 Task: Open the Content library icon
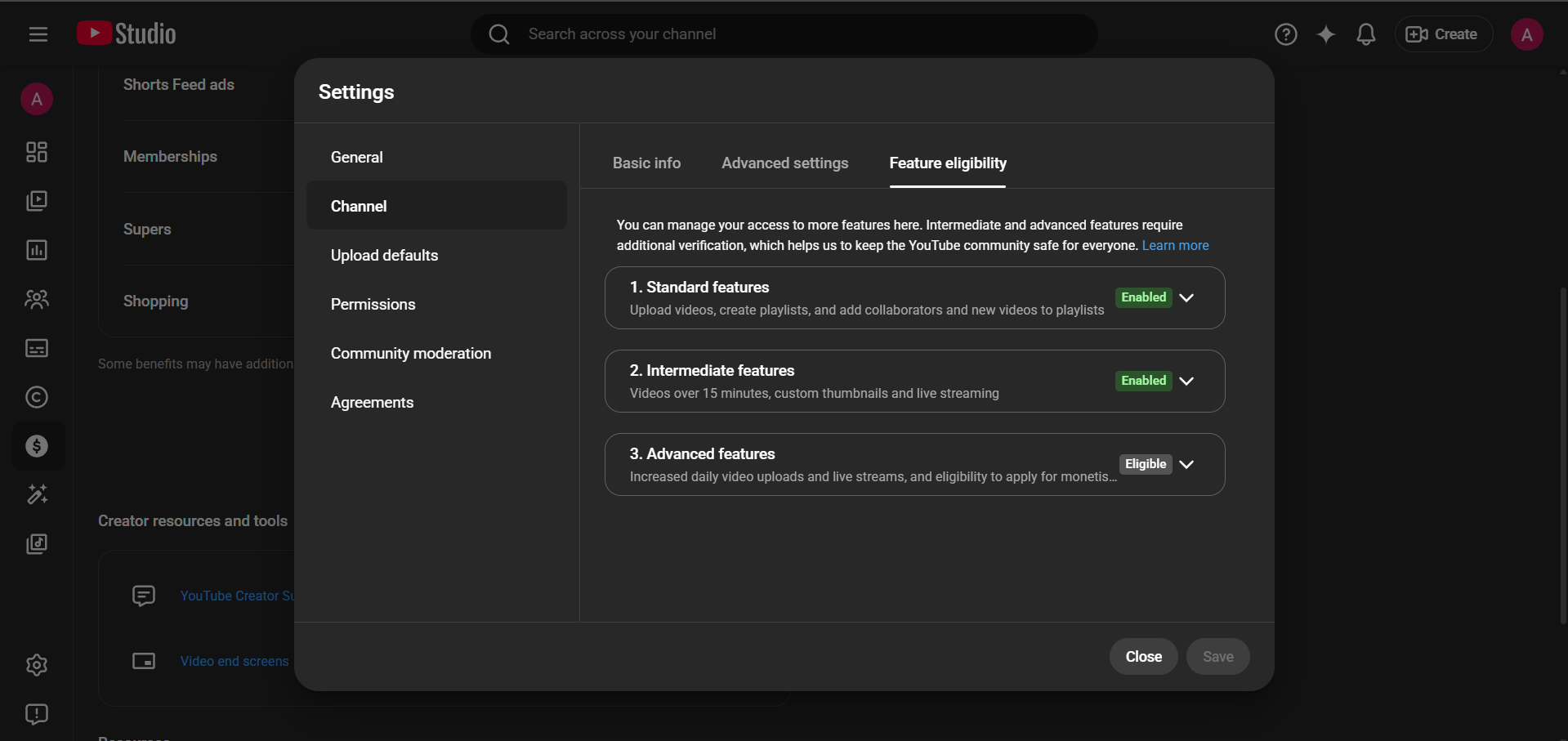tap(37, 201)
